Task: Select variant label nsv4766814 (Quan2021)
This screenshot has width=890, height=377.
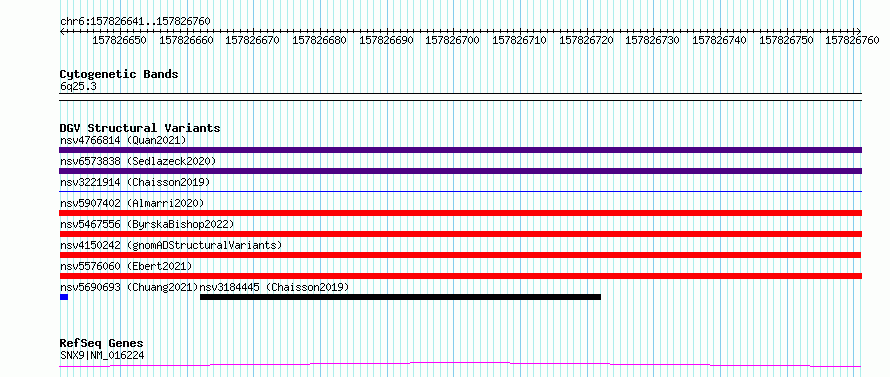Action: pos(123,140)
